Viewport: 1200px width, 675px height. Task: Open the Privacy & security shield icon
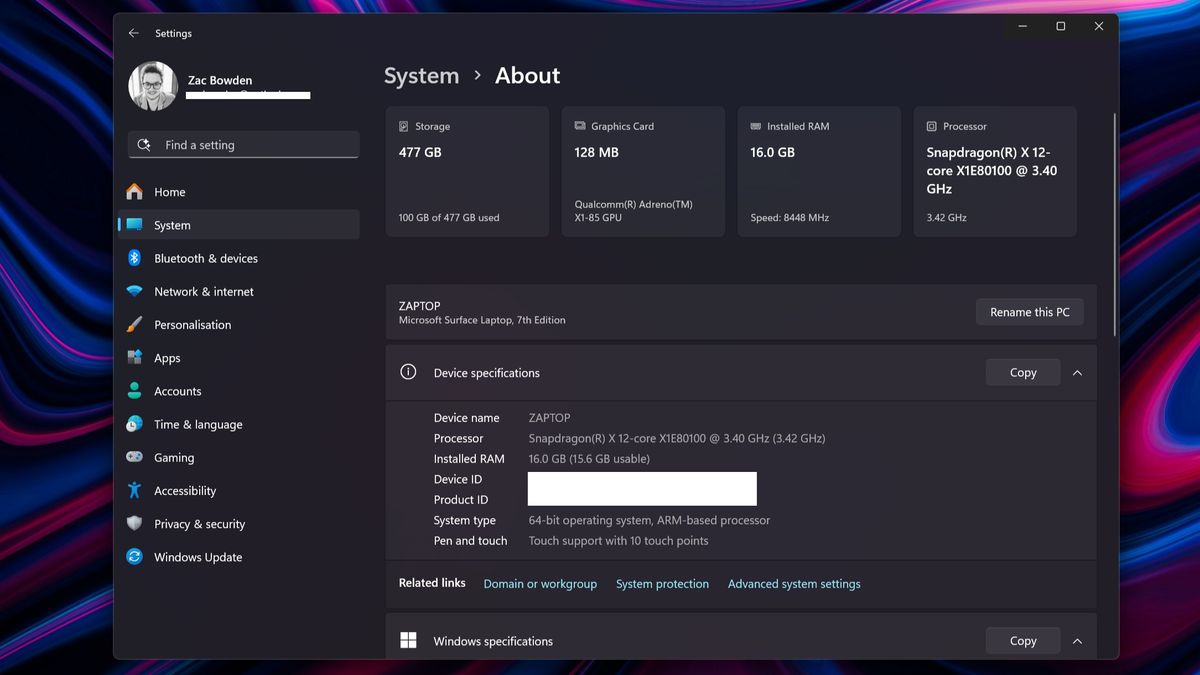[x=134, y=524]
